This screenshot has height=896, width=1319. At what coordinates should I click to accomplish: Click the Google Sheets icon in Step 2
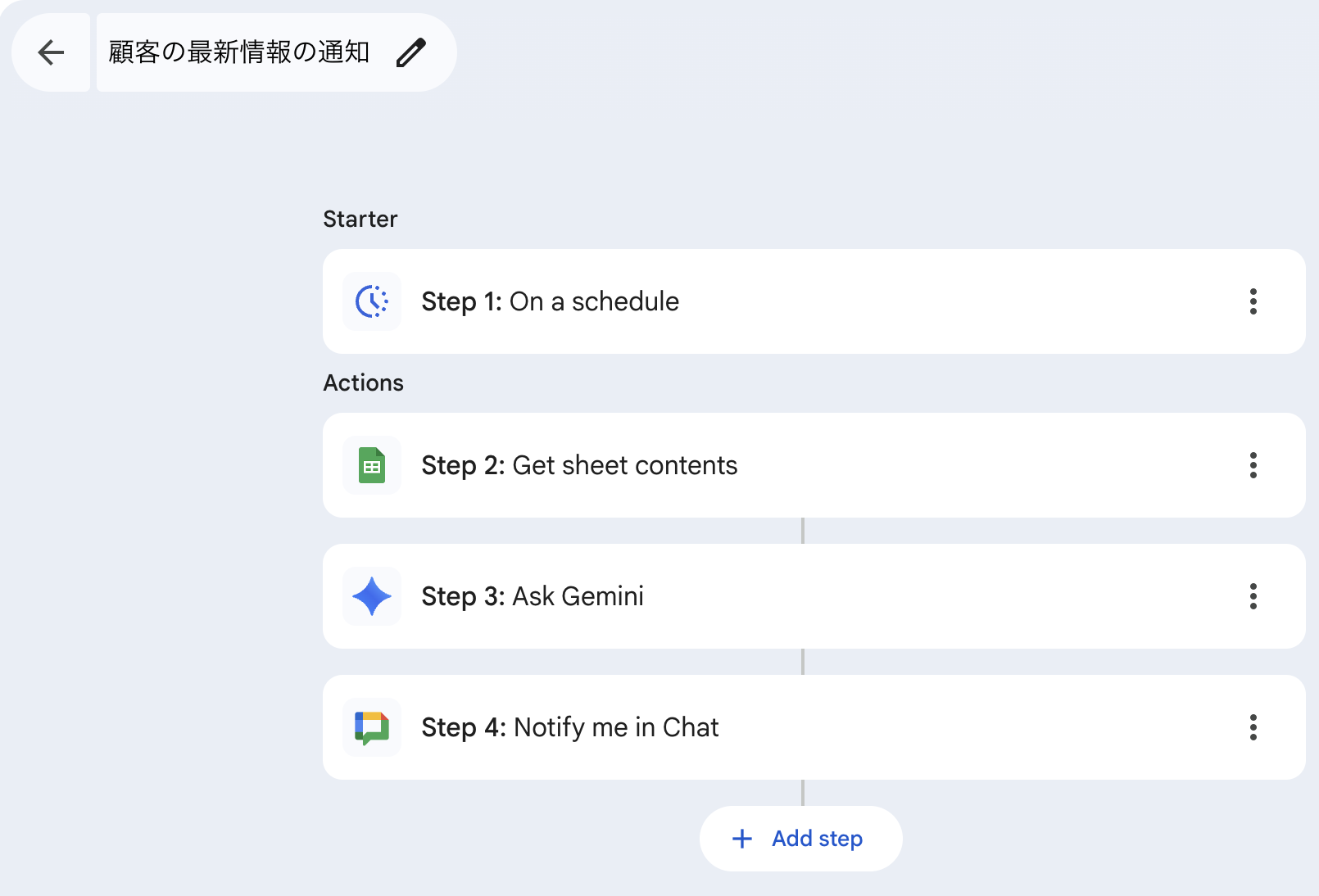pos(372,465)
